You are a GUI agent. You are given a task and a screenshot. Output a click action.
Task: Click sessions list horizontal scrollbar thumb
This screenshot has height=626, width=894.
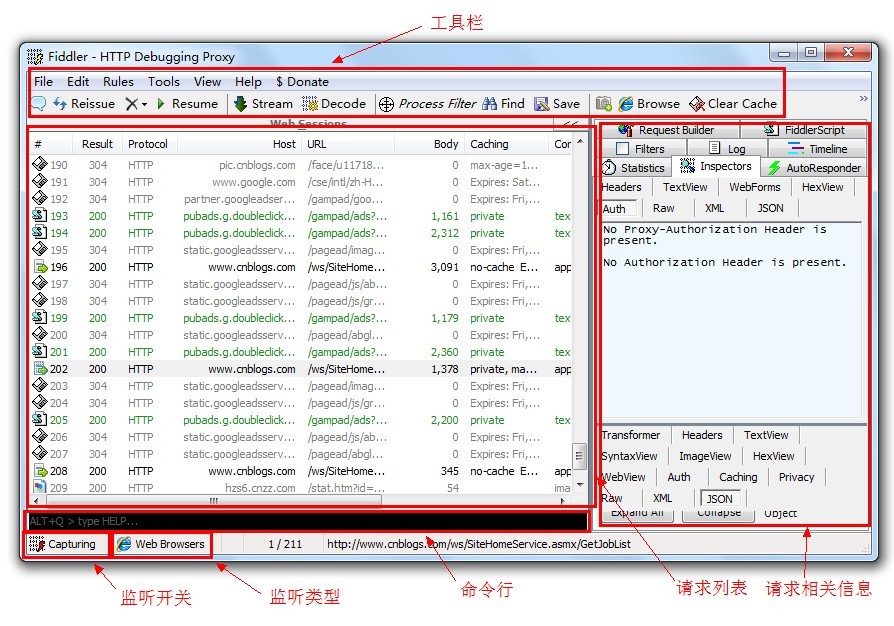tap(214, 501)
